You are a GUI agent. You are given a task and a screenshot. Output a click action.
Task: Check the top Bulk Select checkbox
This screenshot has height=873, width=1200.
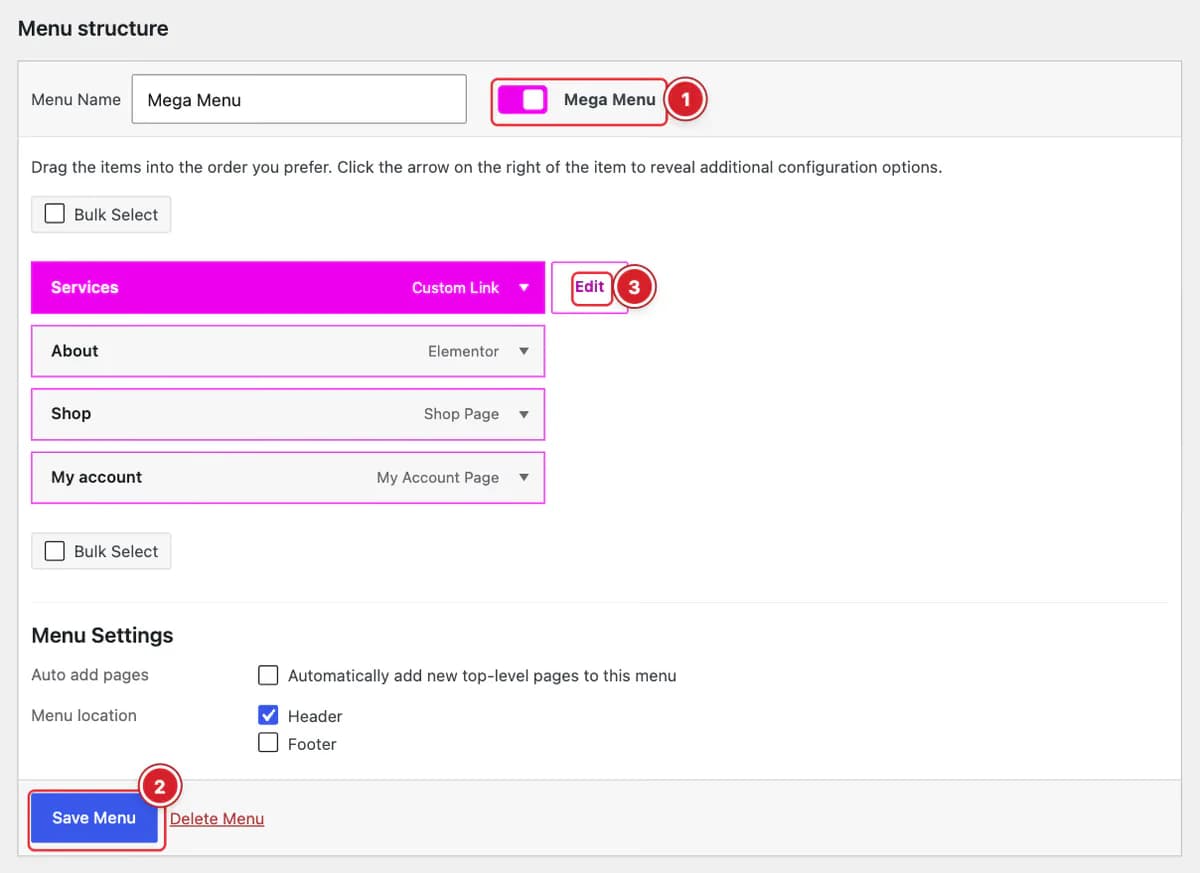[55, 214]
